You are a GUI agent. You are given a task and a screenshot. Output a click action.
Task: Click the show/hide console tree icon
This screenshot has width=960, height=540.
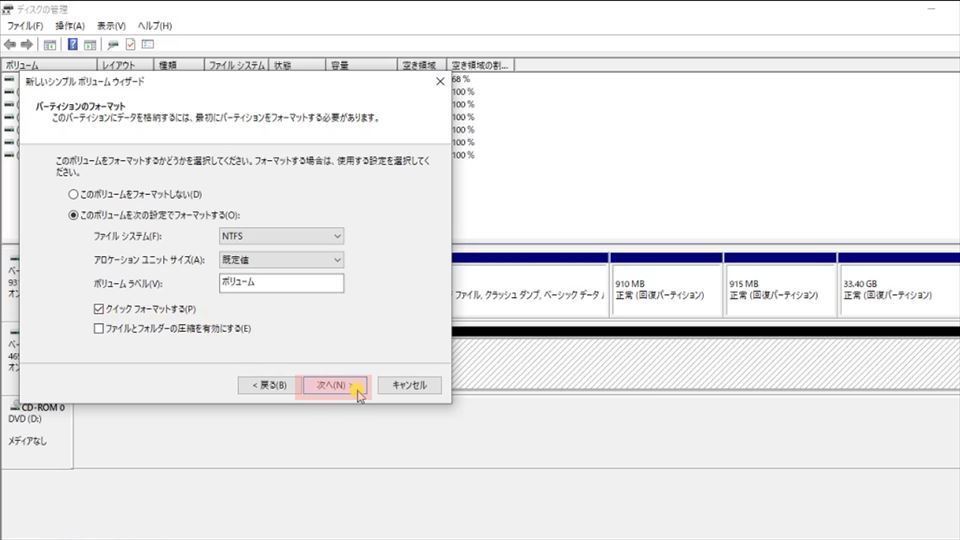pos(49,45)
